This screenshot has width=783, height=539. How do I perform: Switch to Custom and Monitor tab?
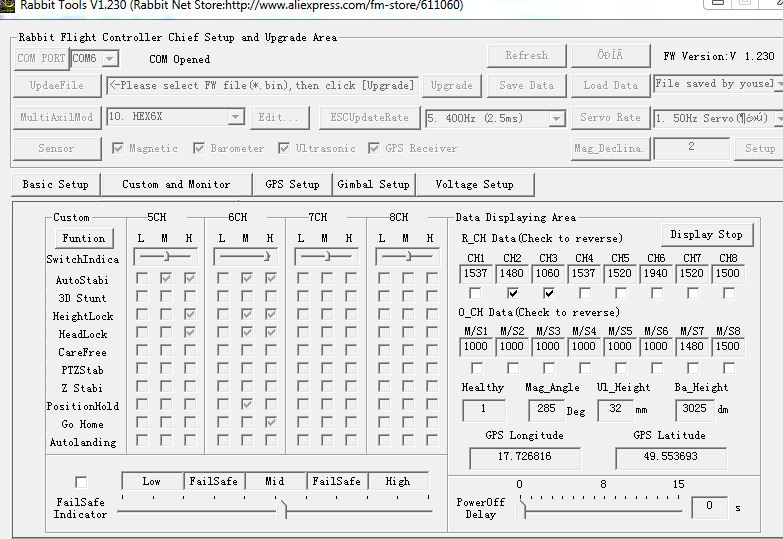(176, 184)
